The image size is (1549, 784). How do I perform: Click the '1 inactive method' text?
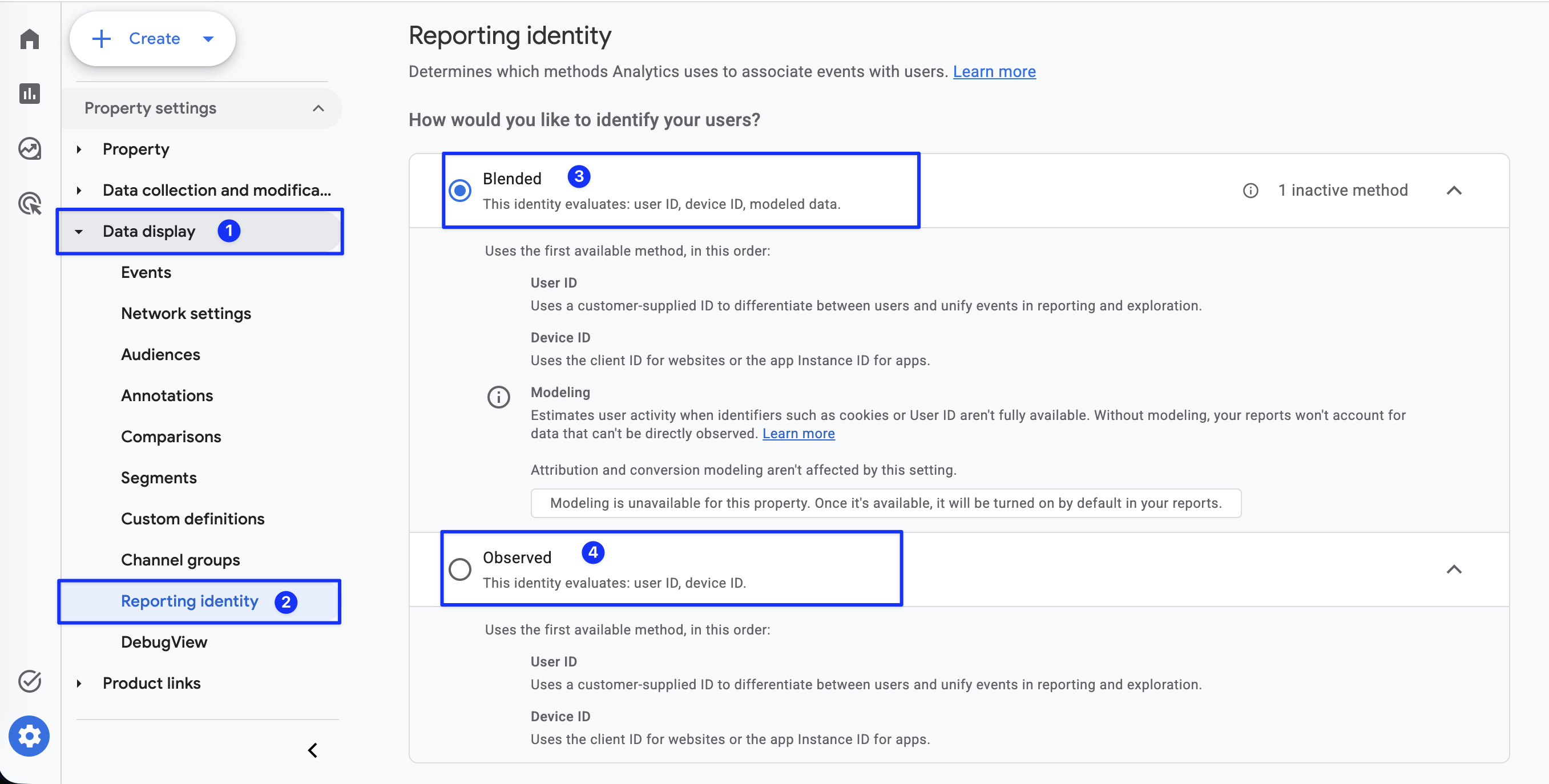[x=1343, y=191]
